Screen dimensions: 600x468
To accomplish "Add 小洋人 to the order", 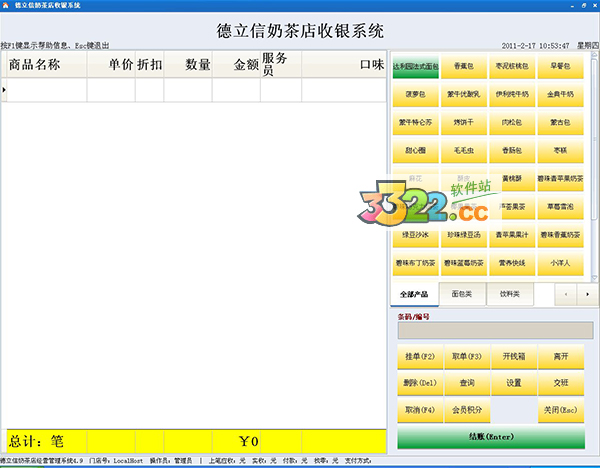I will point(560,264).
